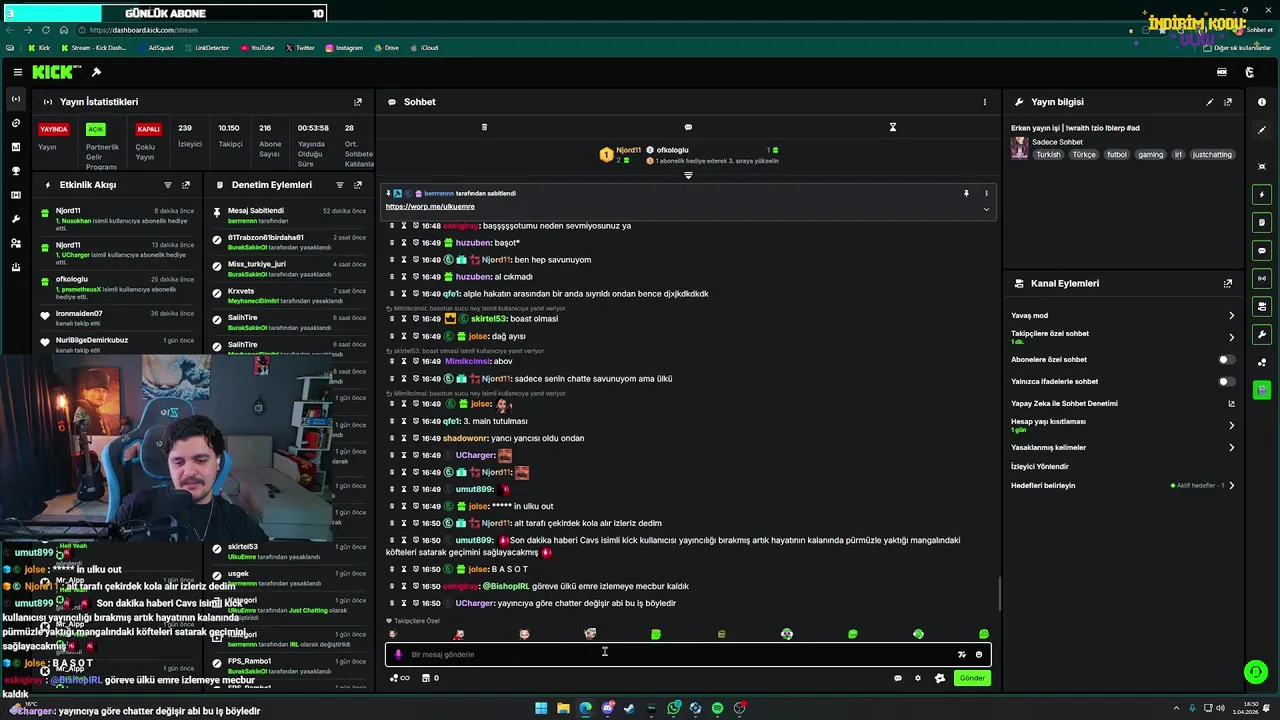Click the Turkish tag chip

point(1048,155)
